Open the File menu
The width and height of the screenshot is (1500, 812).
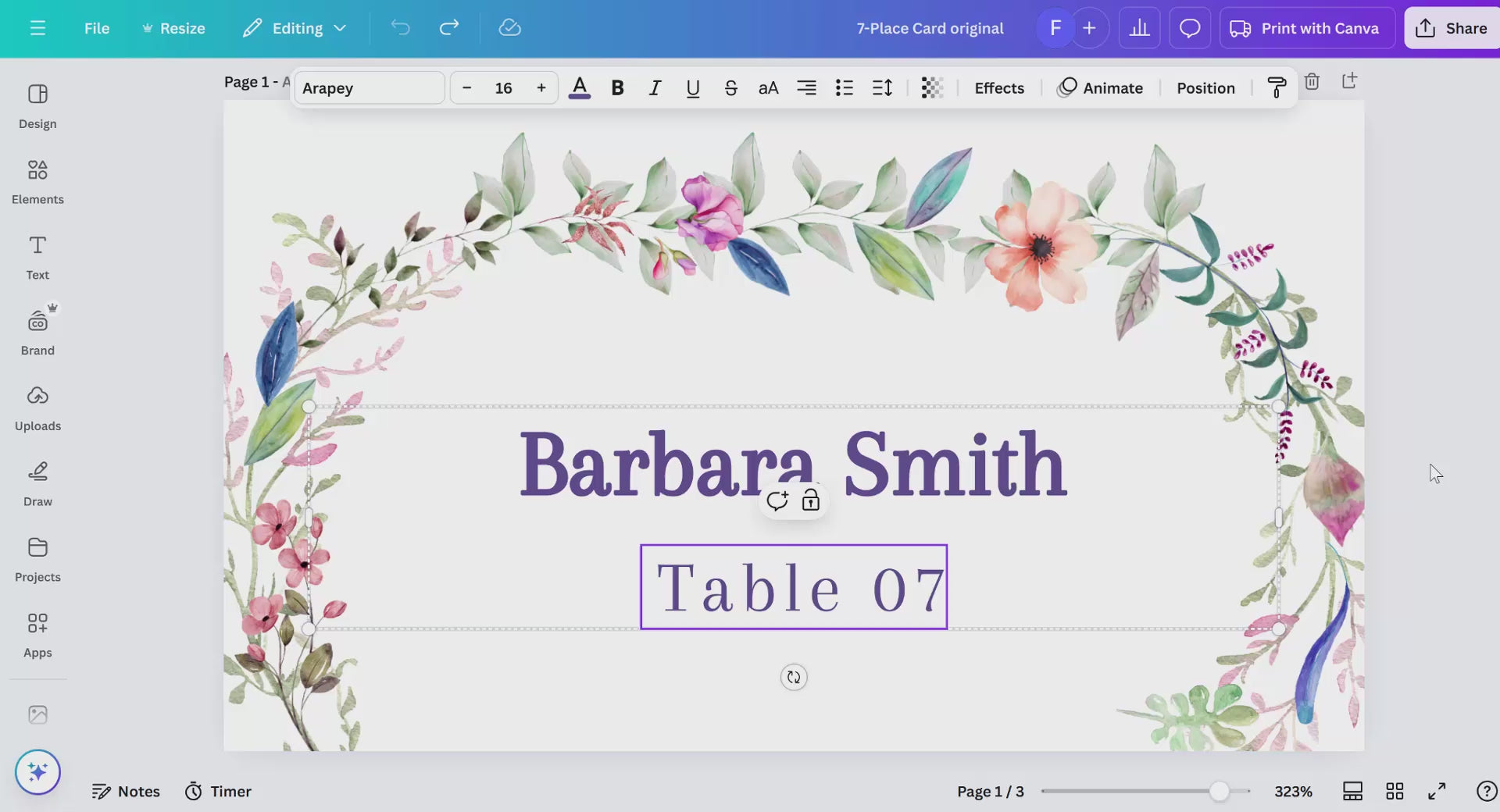pos(97,28)
